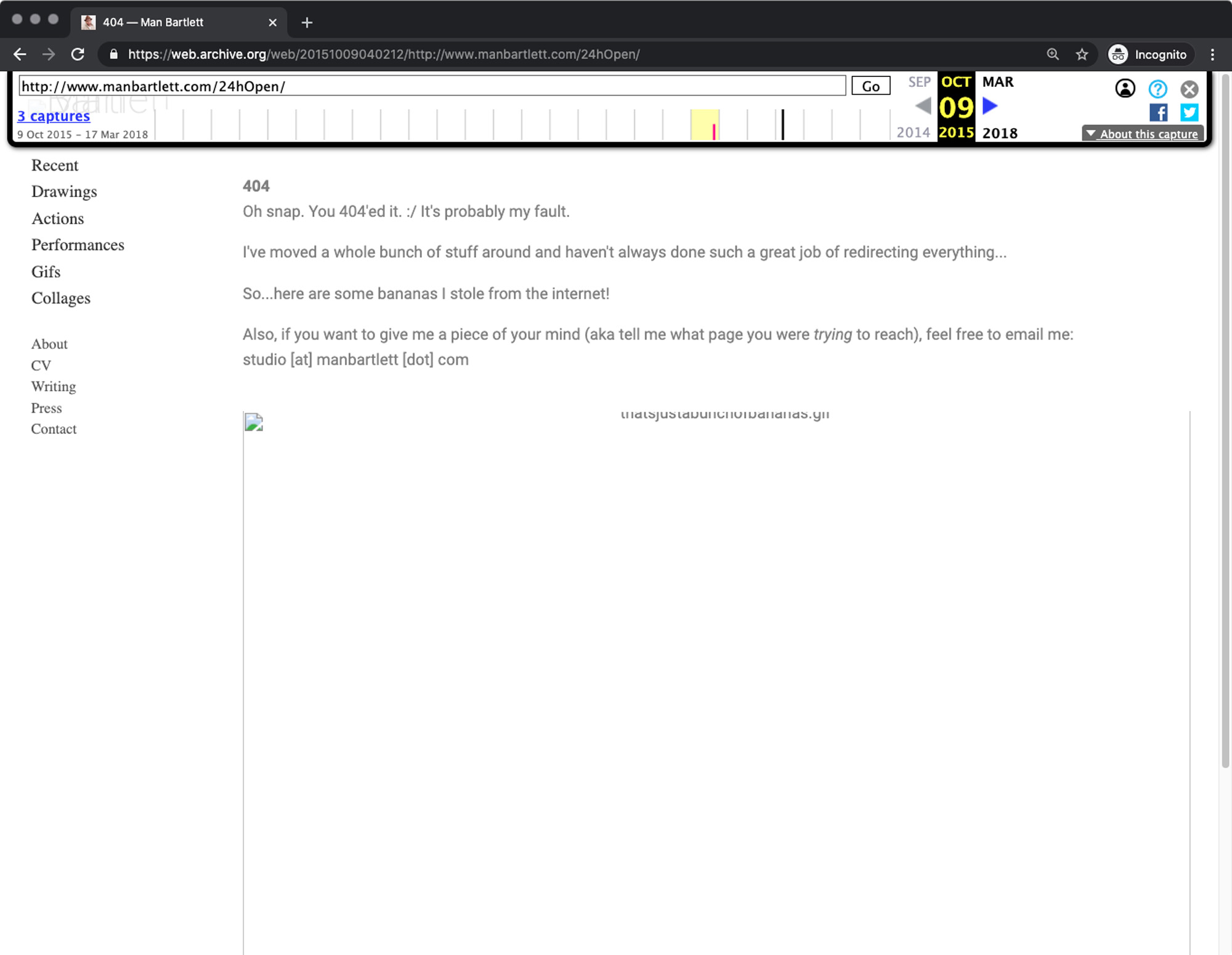Bookmark this page with the star icon
The width and height of the screenshot is (1232, 955).
(x=1082, y=54)
